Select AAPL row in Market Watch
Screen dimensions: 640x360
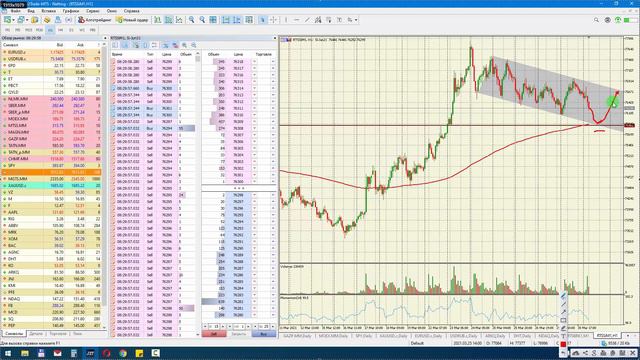pyautogui.click(x=52, y=212)
